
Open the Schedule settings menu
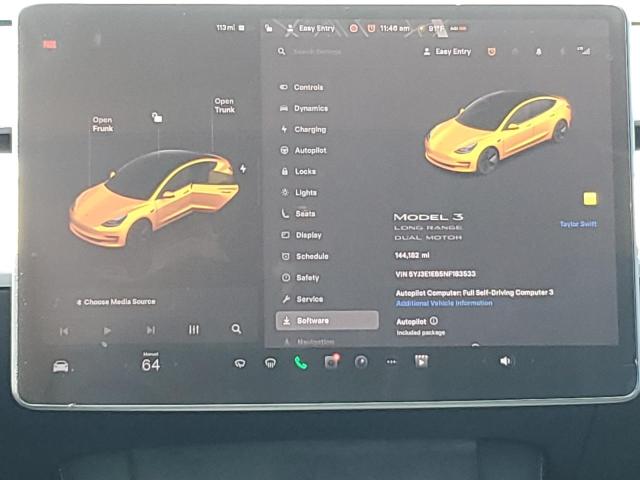pyautogui.click(x=305, y=256)
